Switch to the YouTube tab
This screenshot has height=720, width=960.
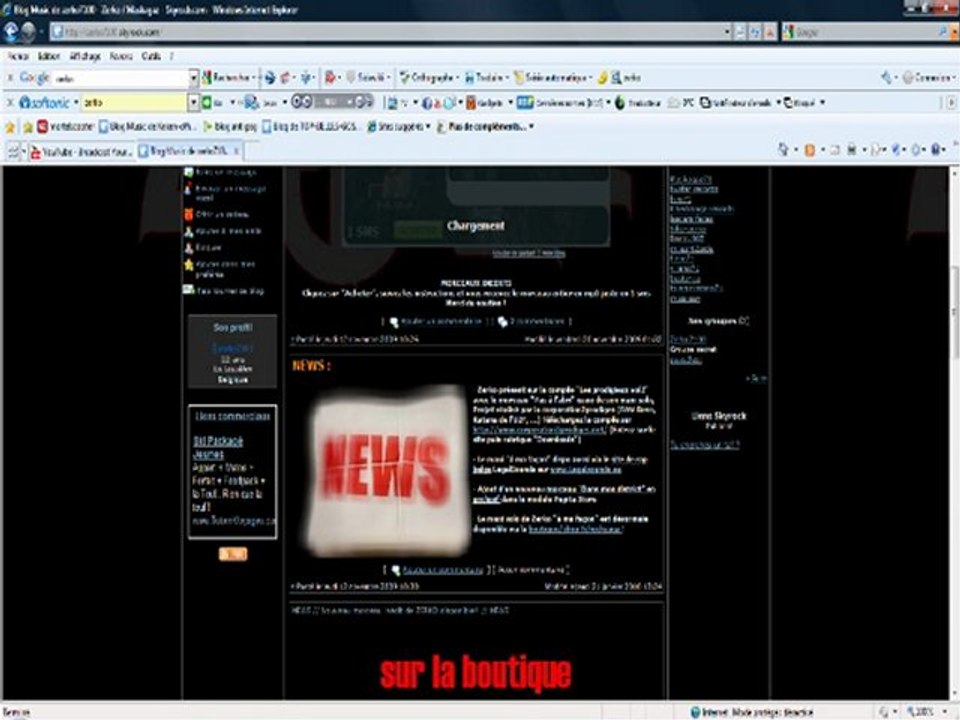click(81, 151)
